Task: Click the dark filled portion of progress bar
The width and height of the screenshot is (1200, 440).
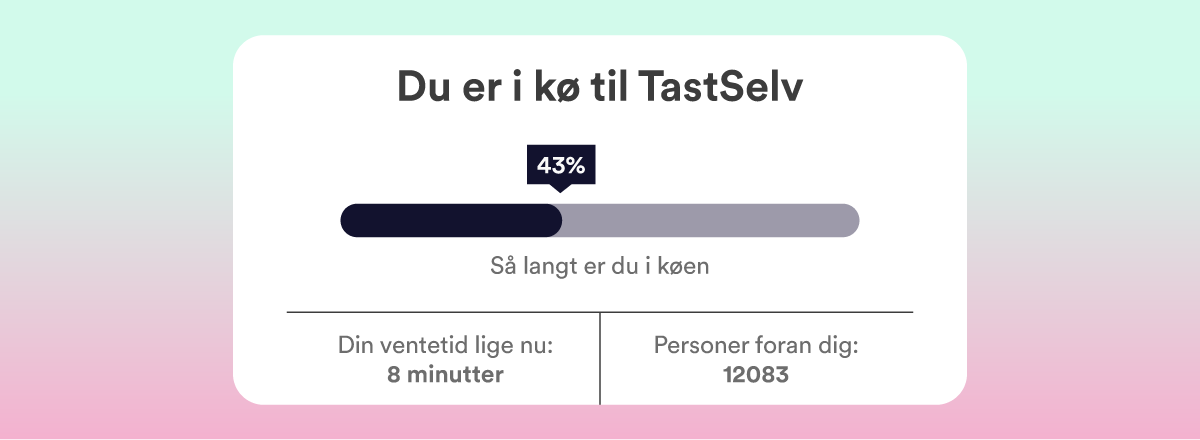Action: [451, 220]
